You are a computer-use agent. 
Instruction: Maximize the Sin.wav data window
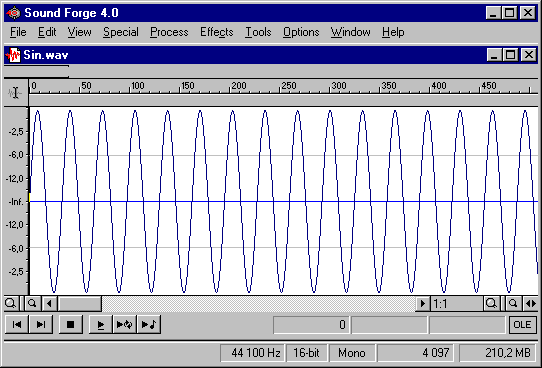pyautogui.click(x=511, y=55)
